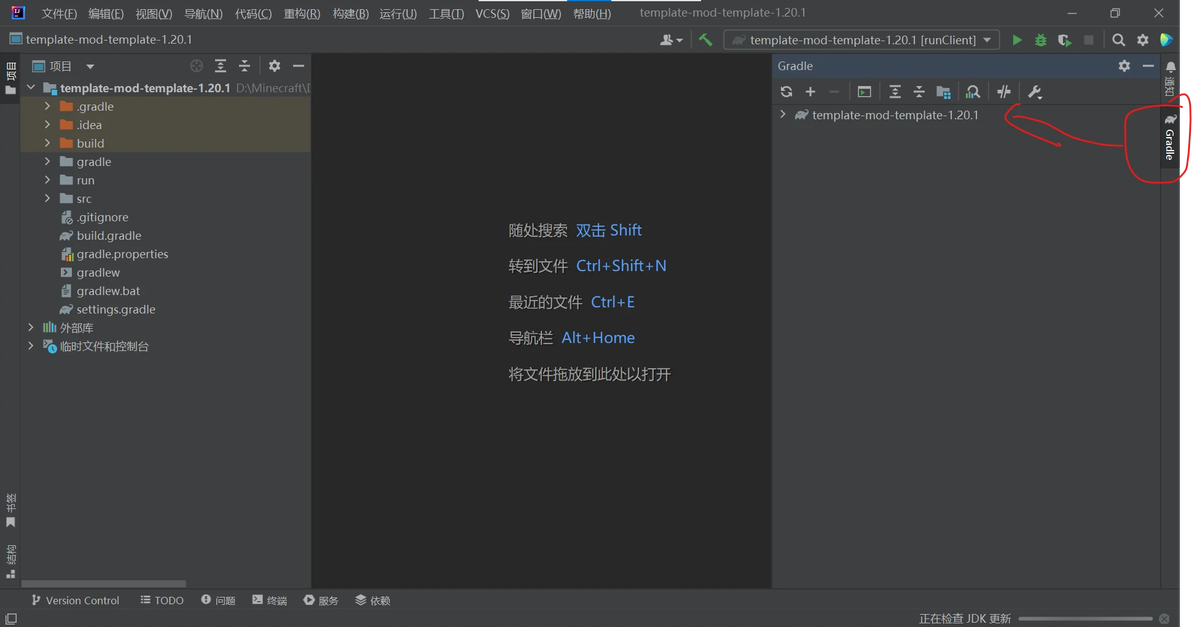Viewport: 1192px width, 627px height.
Task: Open the 构建(B) menu
Action: click(350, 14)
